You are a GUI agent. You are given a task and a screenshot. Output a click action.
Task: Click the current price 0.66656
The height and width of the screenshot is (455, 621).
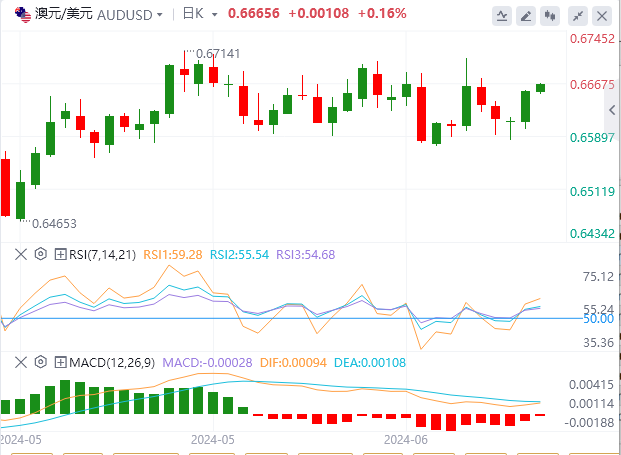[x=254, y=13]
